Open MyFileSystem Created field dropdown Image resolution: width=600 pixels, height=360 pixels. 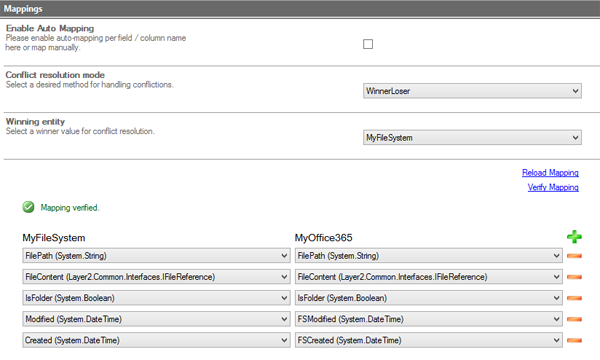coord(156,340)
